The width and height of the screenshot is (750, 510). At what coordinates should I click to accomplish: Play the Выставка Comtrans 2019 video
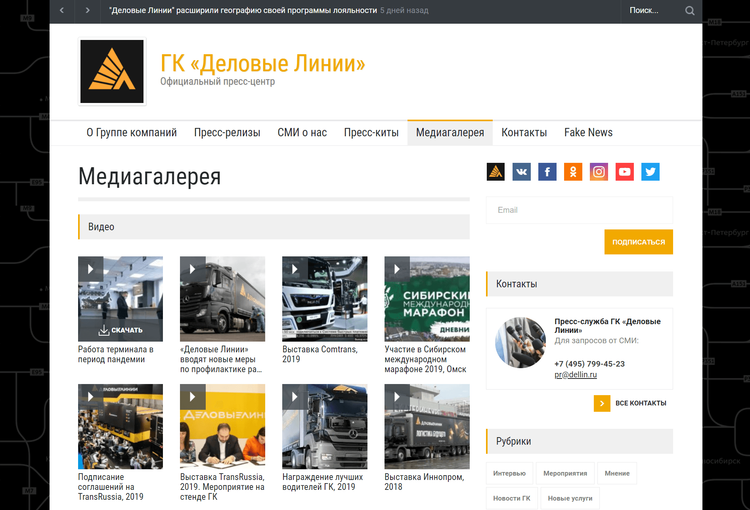click(x=295, y=269)
